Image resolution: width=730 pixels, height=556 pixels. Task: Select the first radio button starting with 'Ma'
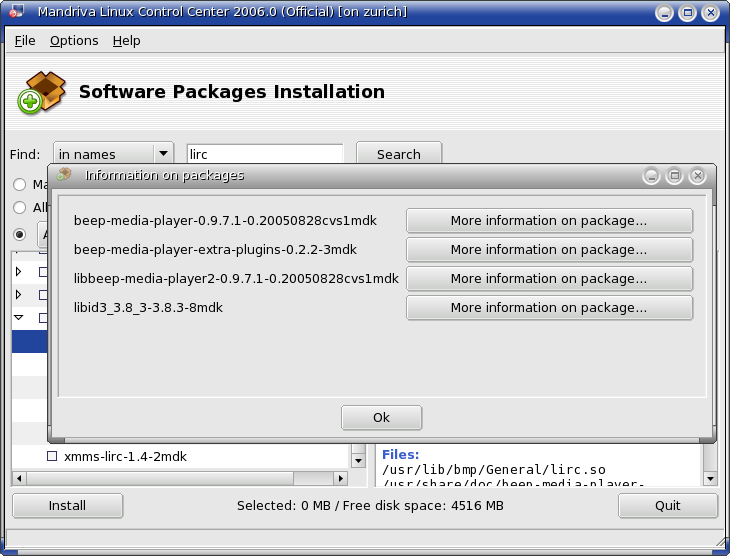[x=20, y=184]
